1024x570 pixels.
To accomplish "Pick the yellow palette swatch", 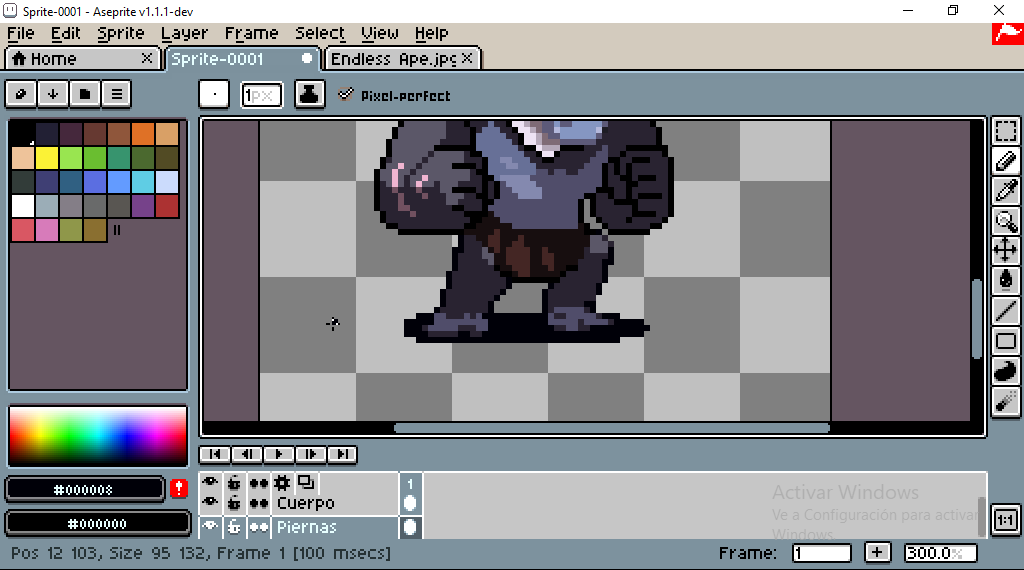I will pos(47,158).
